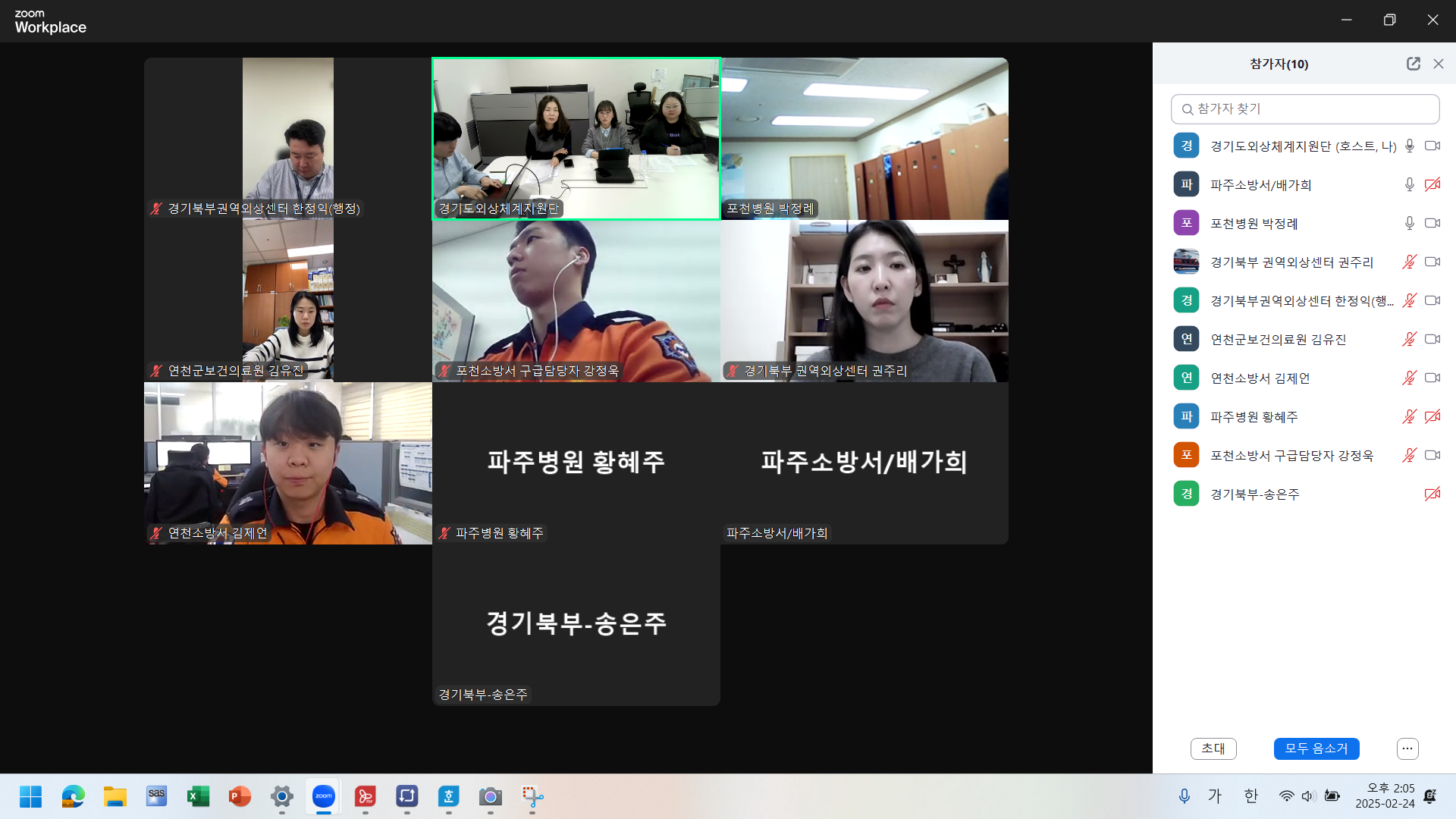Viewport: 1456px width, 819px height.
Task: Click muted mic icon for 파주병원 황혜주
Action: [x=1409, y=416]
